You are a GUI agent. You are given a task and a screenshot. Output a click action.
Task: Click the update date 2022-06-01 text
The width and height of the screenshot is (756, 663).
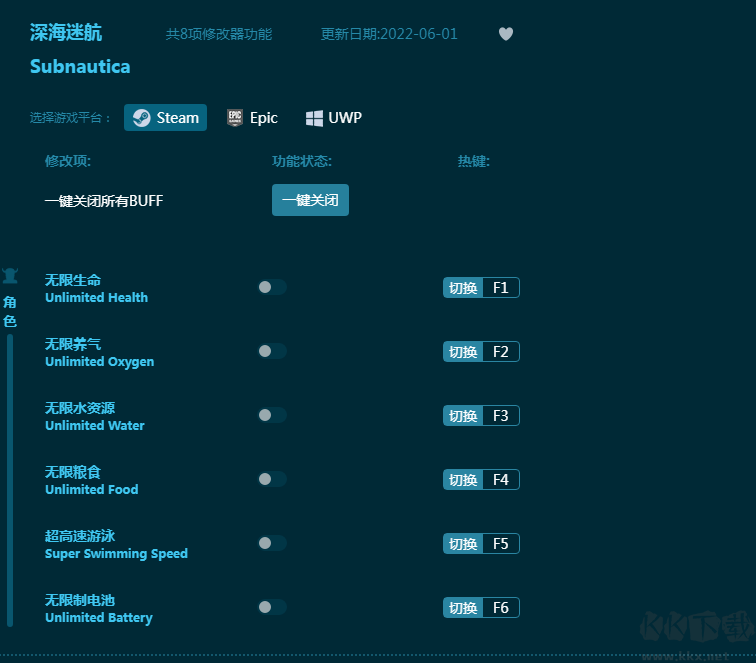(389, 34)
